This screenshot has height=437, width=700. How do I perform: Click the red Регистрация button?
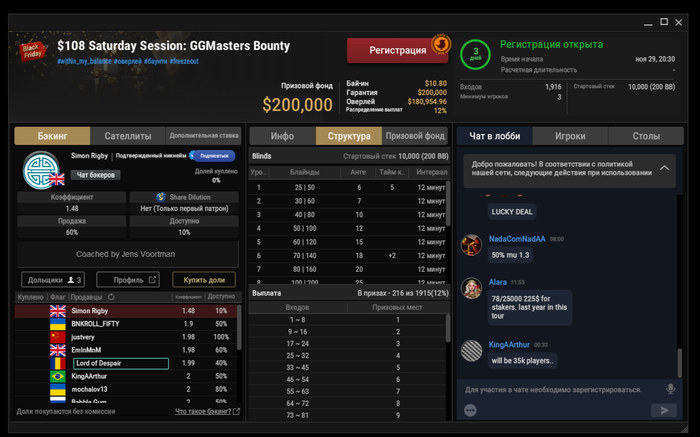click(397, 50)
